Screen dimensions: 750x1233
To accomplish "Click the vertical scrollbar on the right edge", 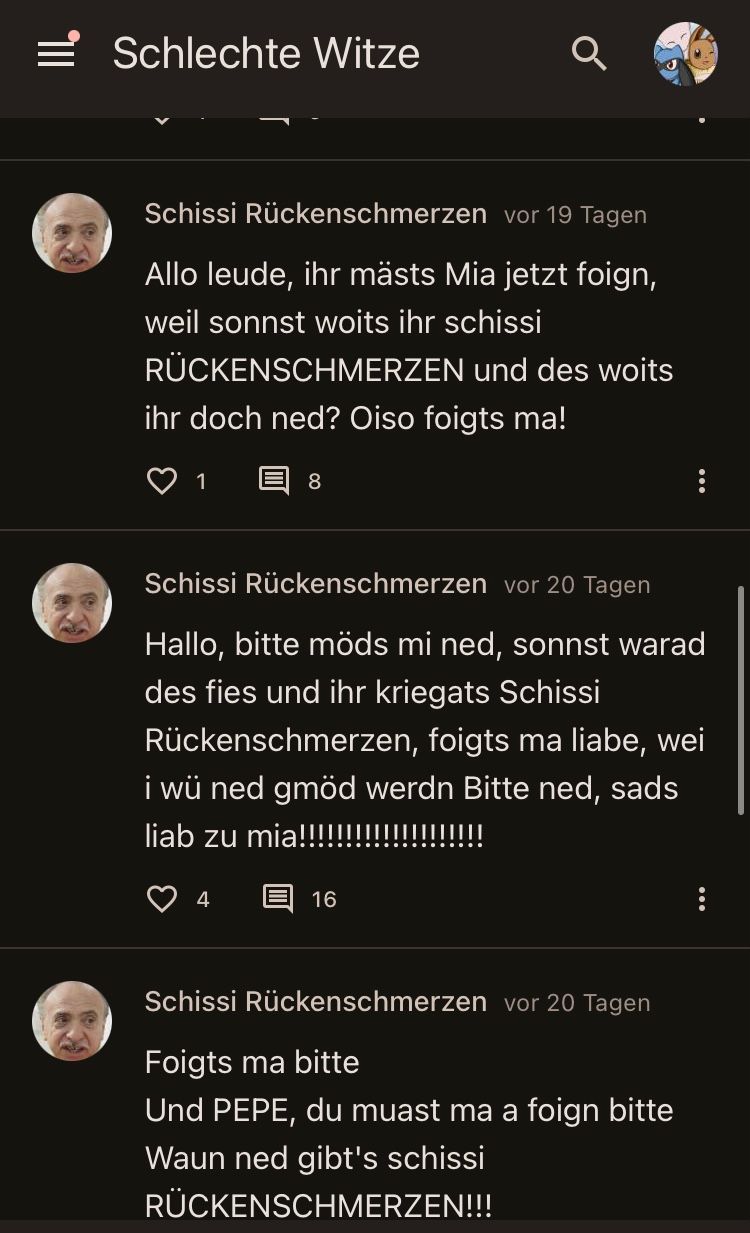I will tap(741, 700).
